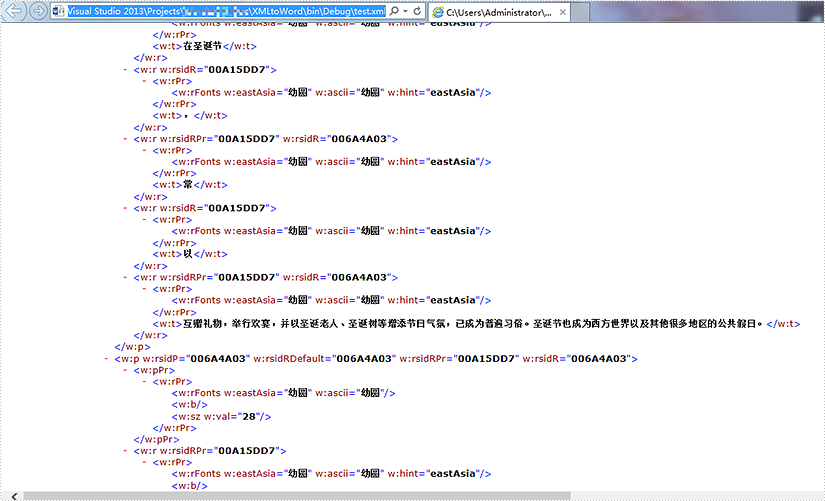Open the address bar autocomplete dropdown arrow
The height and width of the screenshot is (501, 825).
coord(405,11)
